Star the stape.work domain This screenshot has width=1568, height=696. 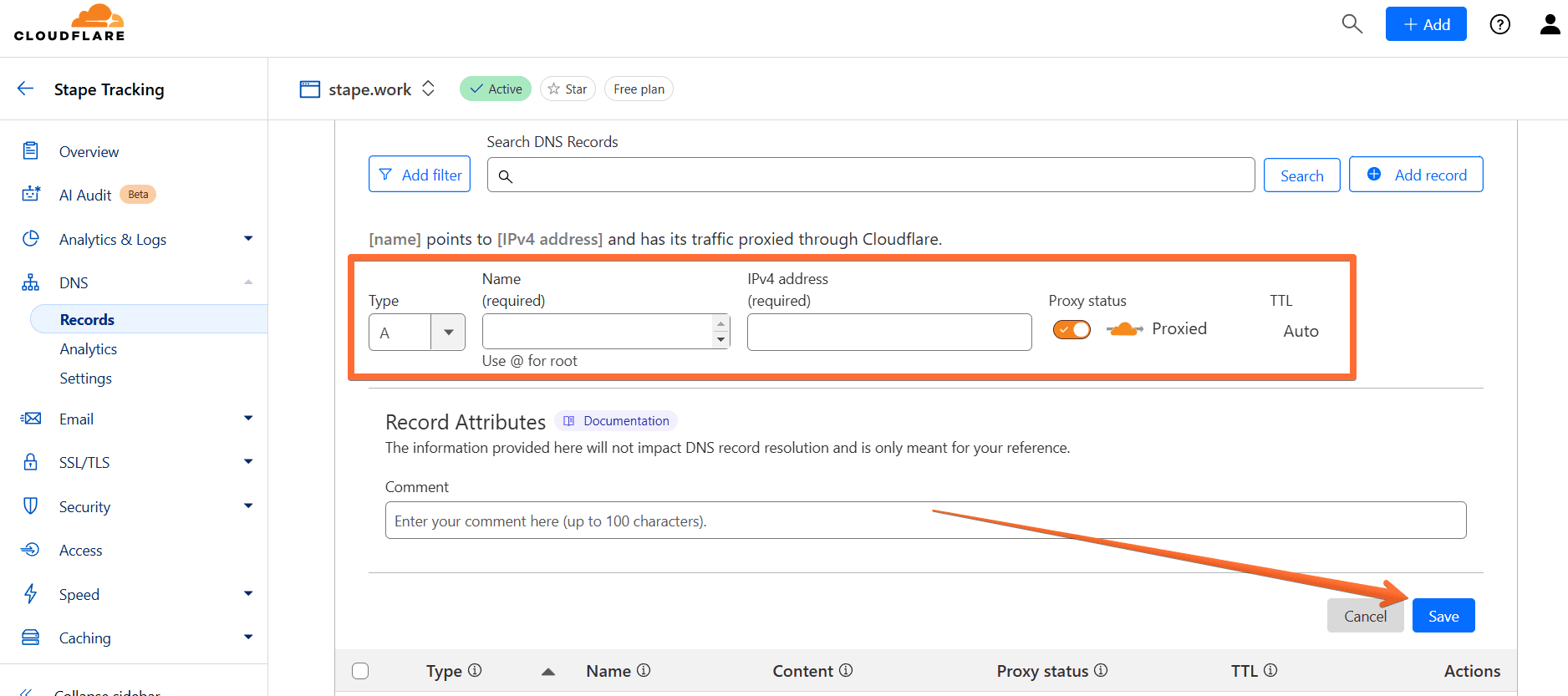pyautogui.click(x=568, y=89)
